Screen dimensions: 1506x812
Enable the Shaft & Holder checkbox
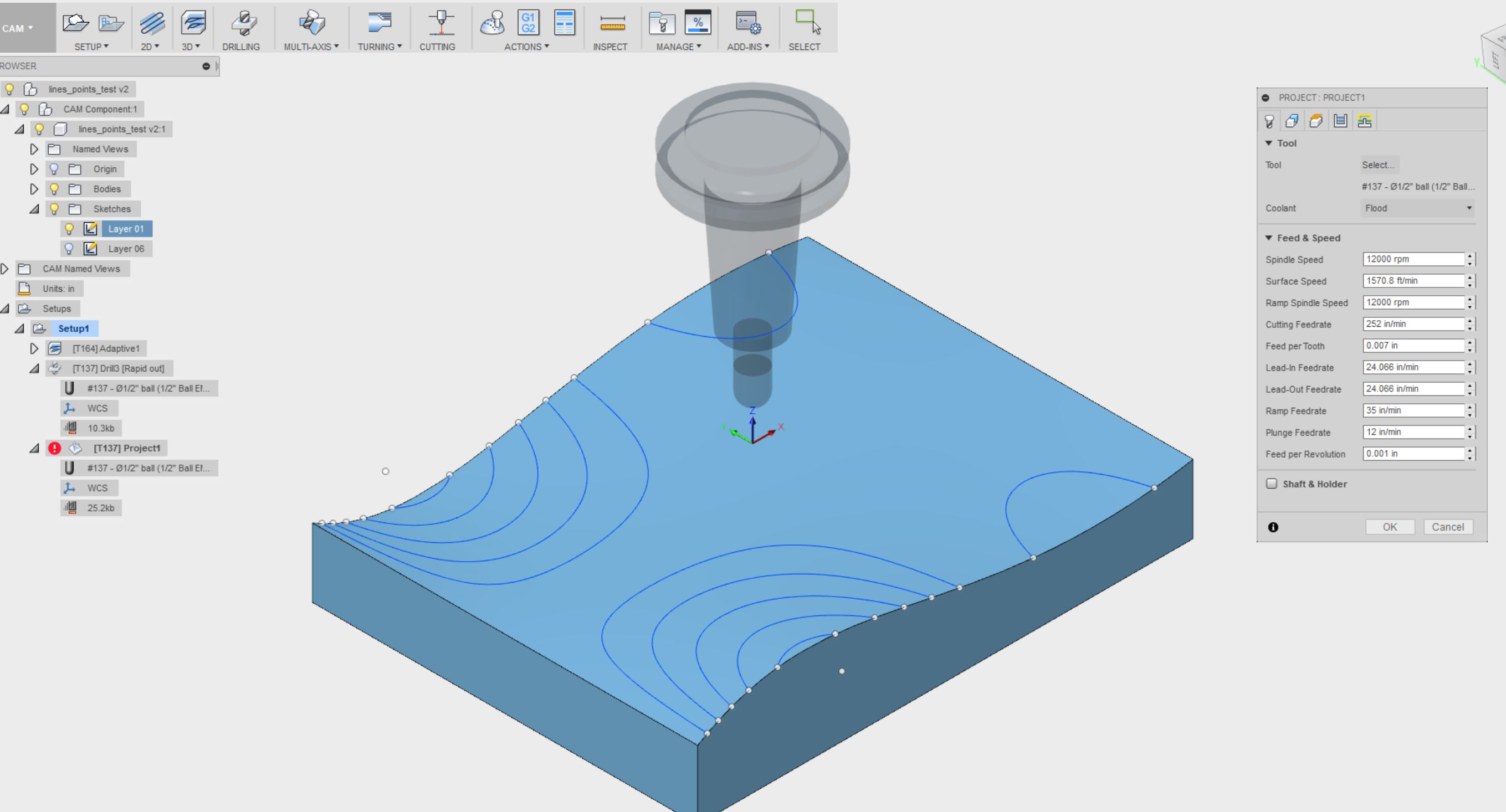(x=1272, y=484)
